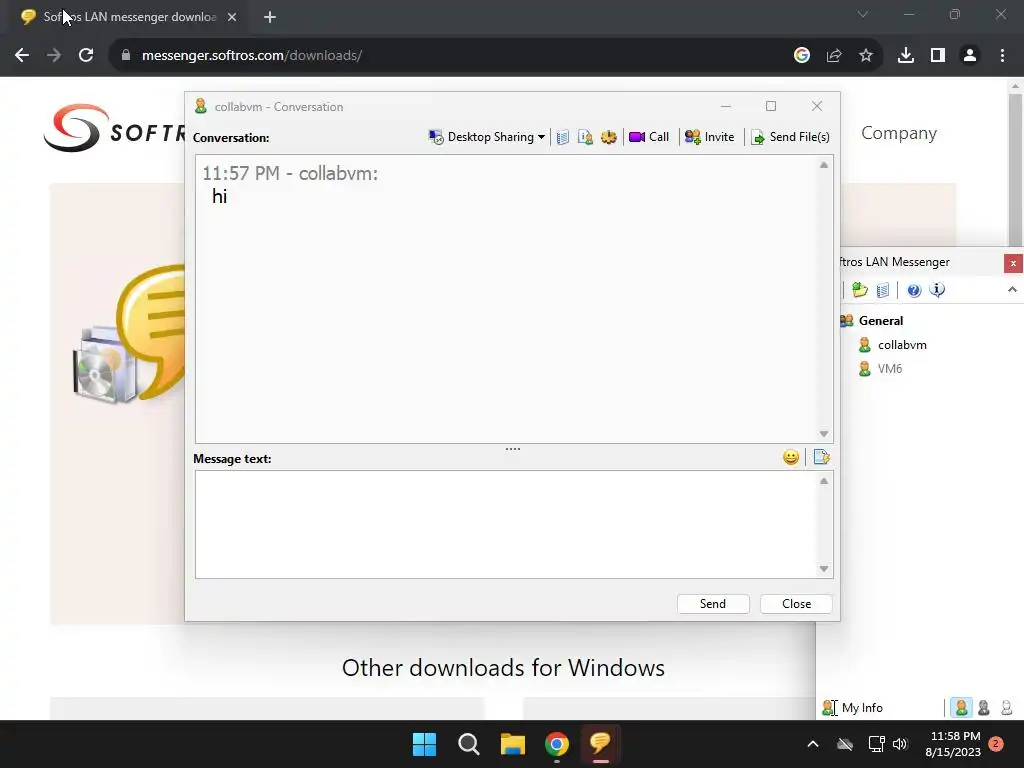Select the Softros LAN messenger download tab
Screen dimensions: 1024x768
click(x=129, y=17)
